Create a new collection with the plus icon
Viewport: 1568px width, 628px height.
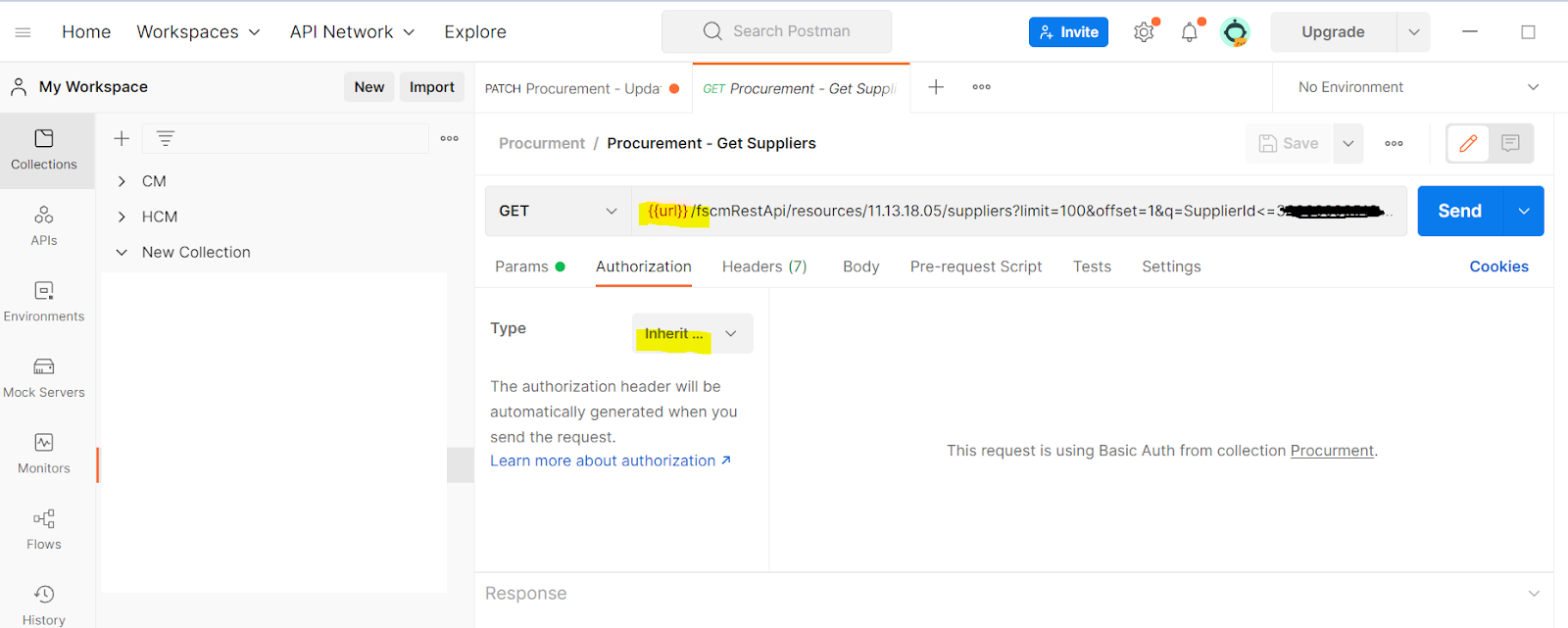122,139
